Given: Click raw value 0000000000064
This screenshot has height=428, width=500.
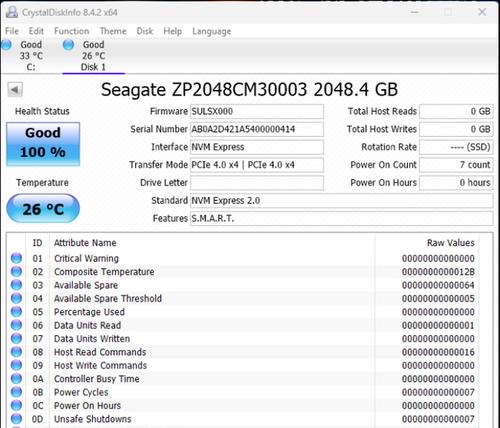Looking at the screenshot, I should pos(438,285).
